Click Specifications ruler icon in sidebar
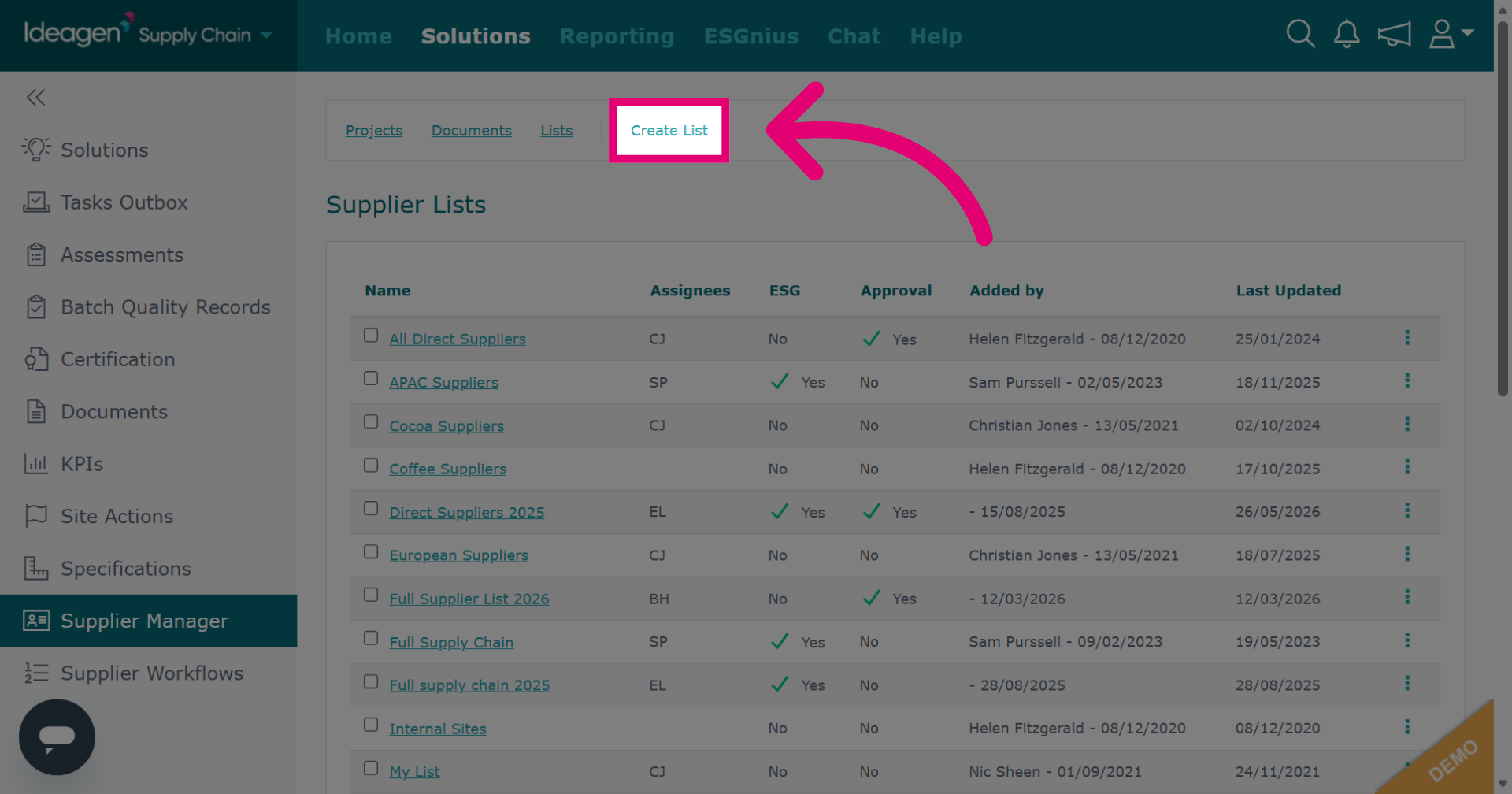The image size is (1512, 794). [x=36, y=568]
